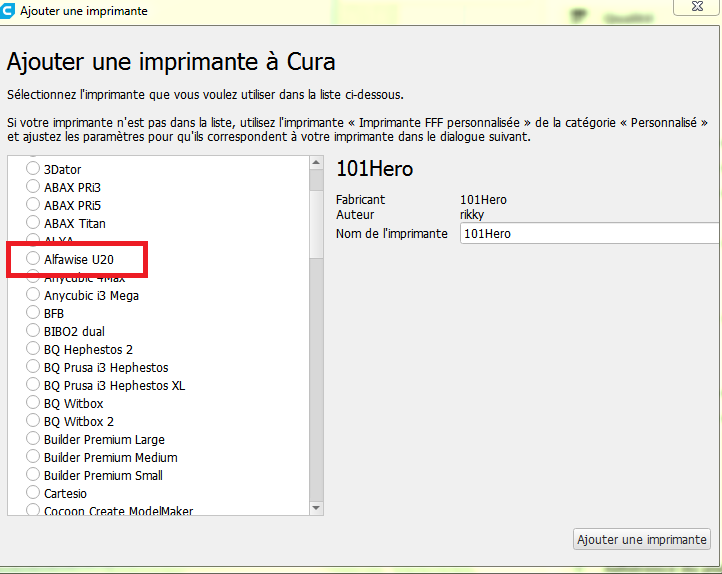The height and width of the screenshot is (574, 722).
Task: Select ABAX Titan radio button
Action: (x=33, y=222)
